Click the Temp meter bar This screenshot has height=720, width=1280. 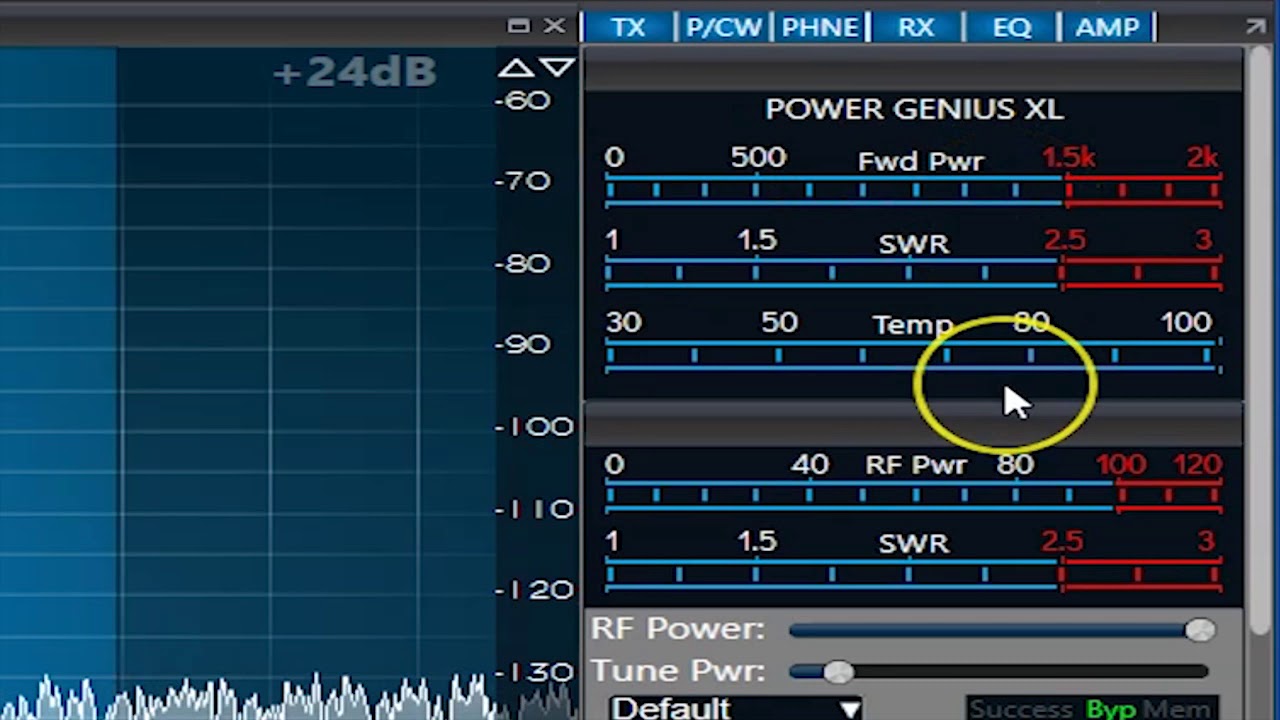[x=913, y=355]
